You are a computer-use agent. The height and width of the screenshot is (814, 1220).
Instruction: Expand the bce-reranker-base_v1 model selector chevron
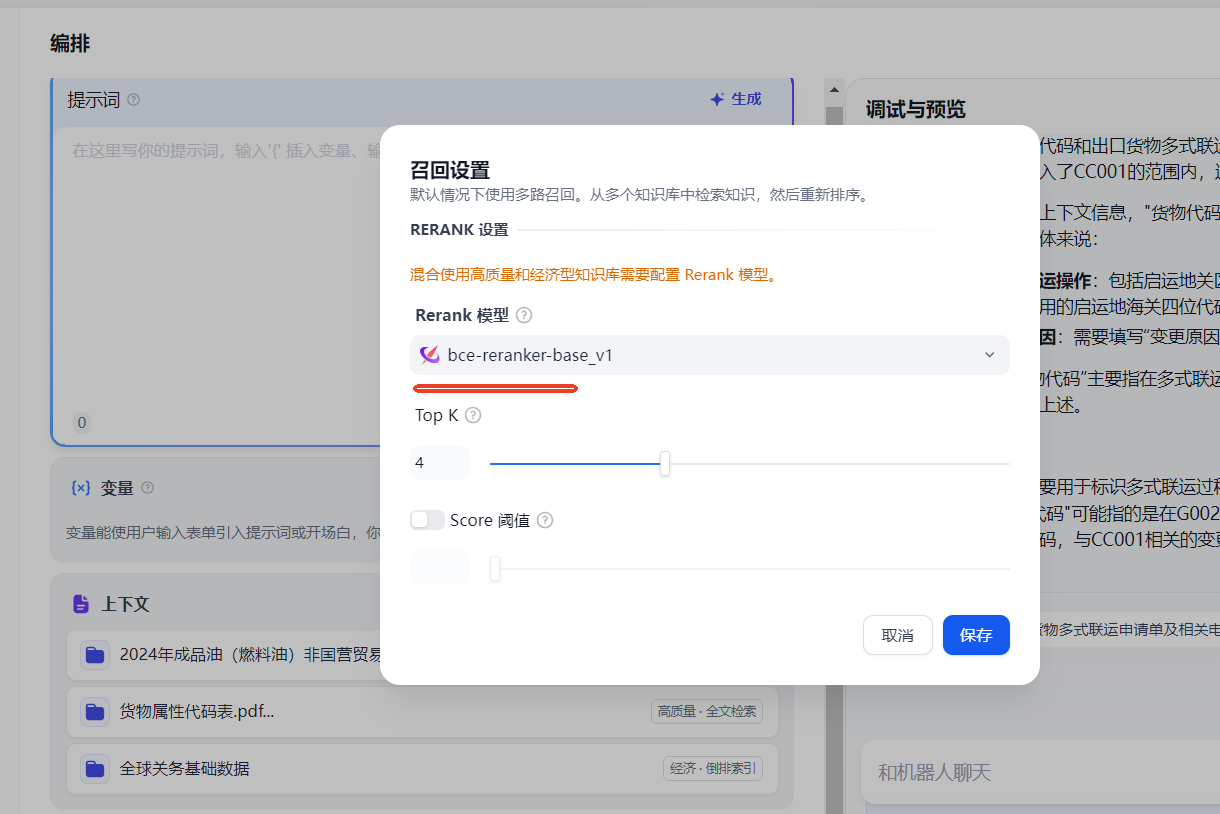click(x=989, y=354)
